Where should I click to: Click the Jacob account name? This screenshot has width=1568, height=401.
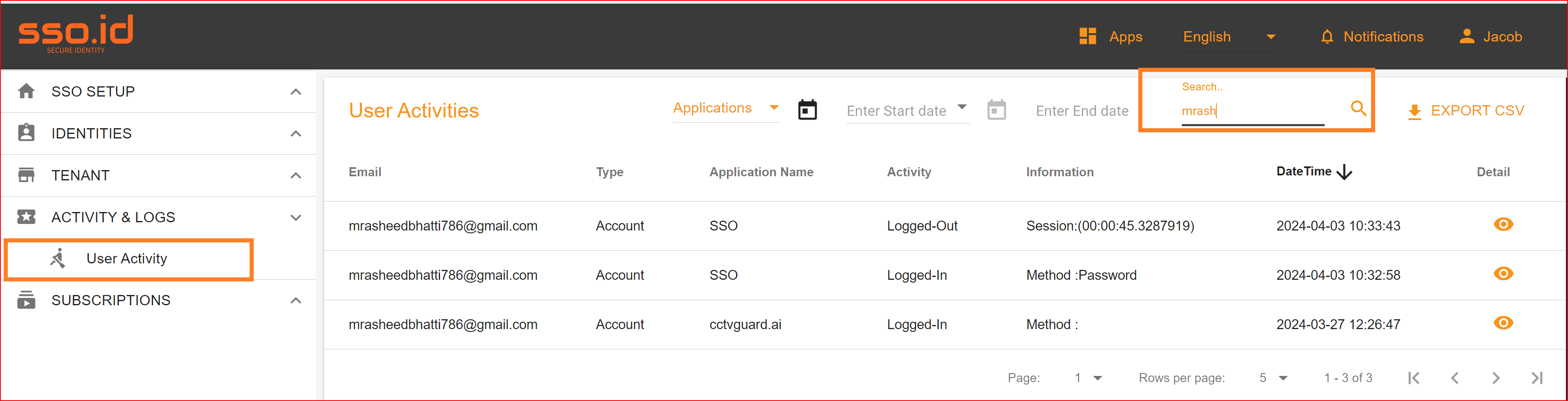tap(1502, 37)
